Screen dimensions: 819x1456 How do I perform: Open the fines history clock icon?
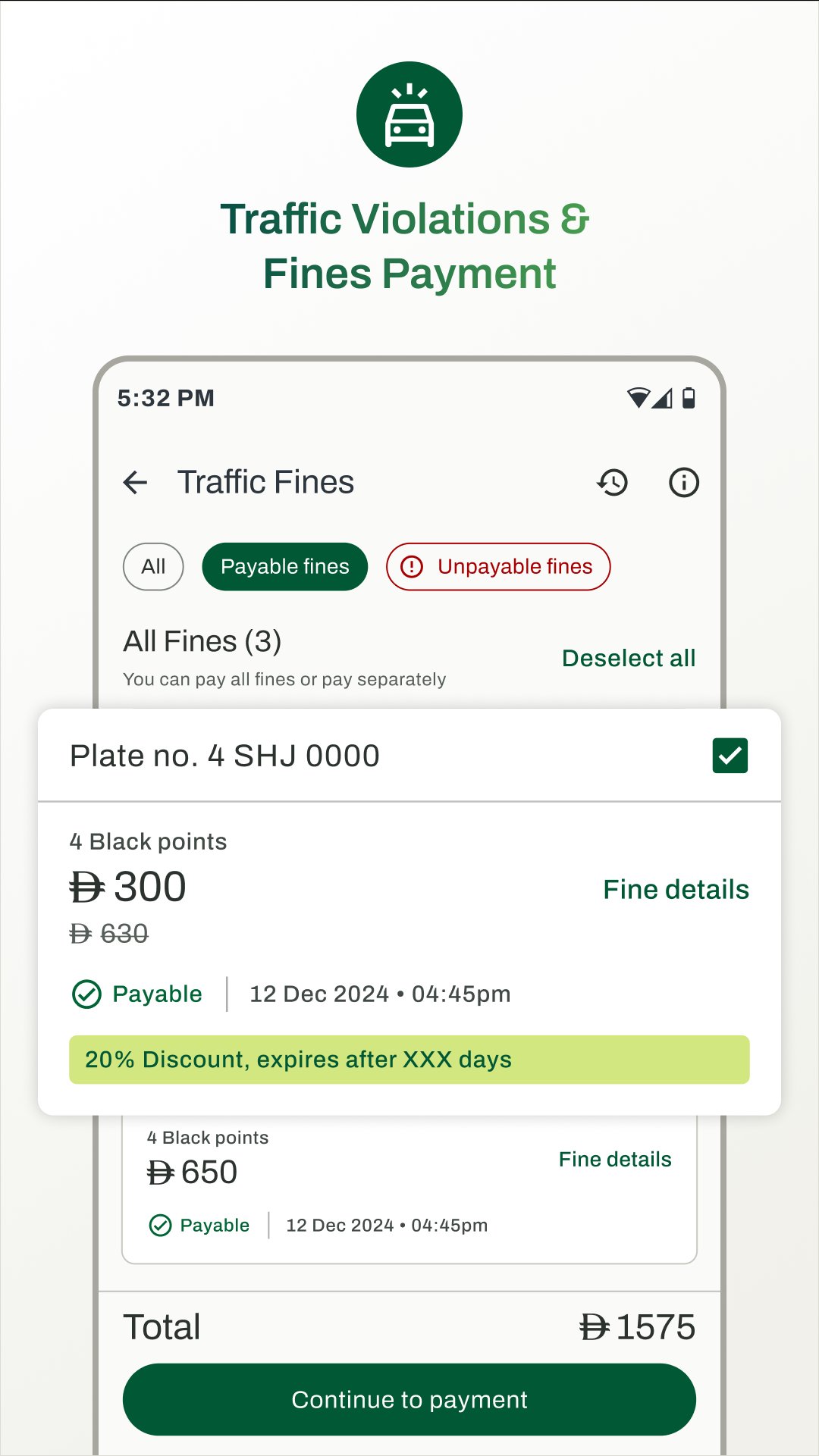tap(613, 482)
